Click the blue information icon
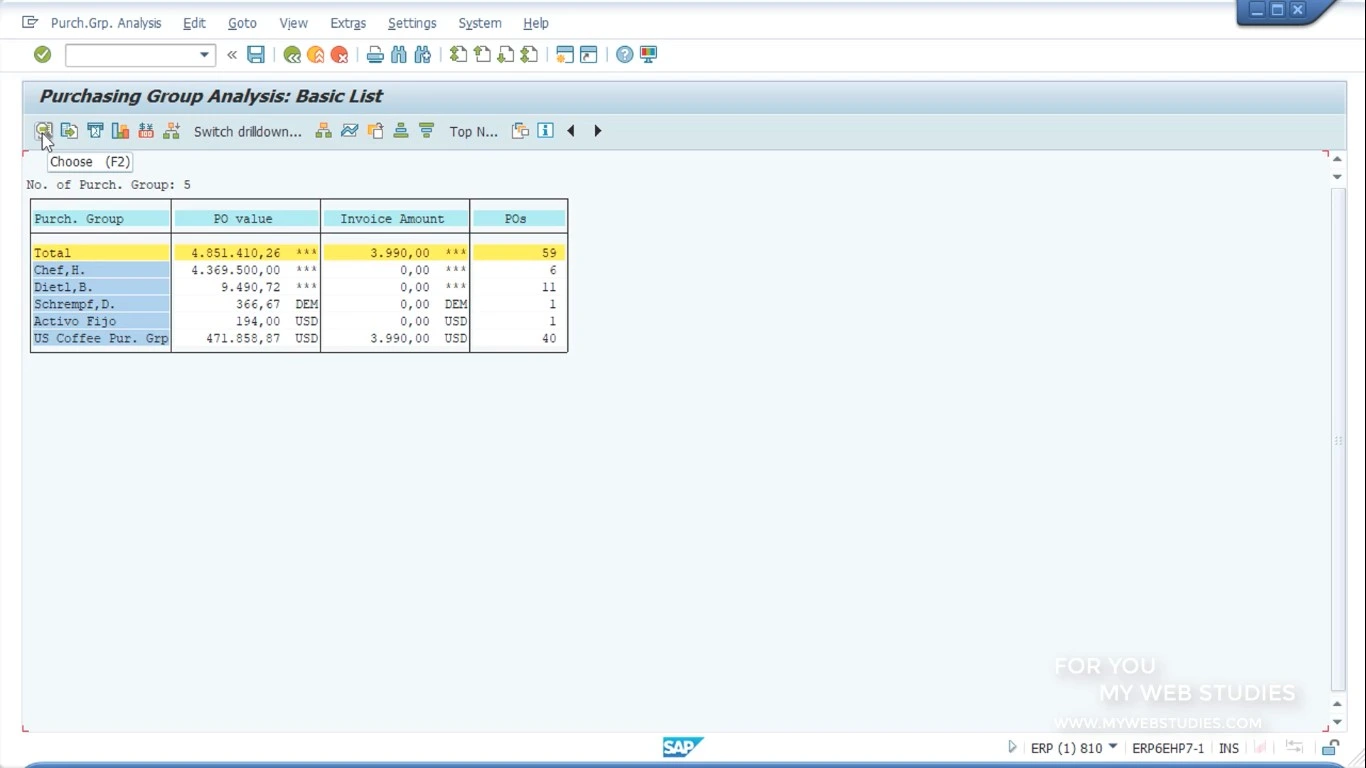 tap(545, 131)
